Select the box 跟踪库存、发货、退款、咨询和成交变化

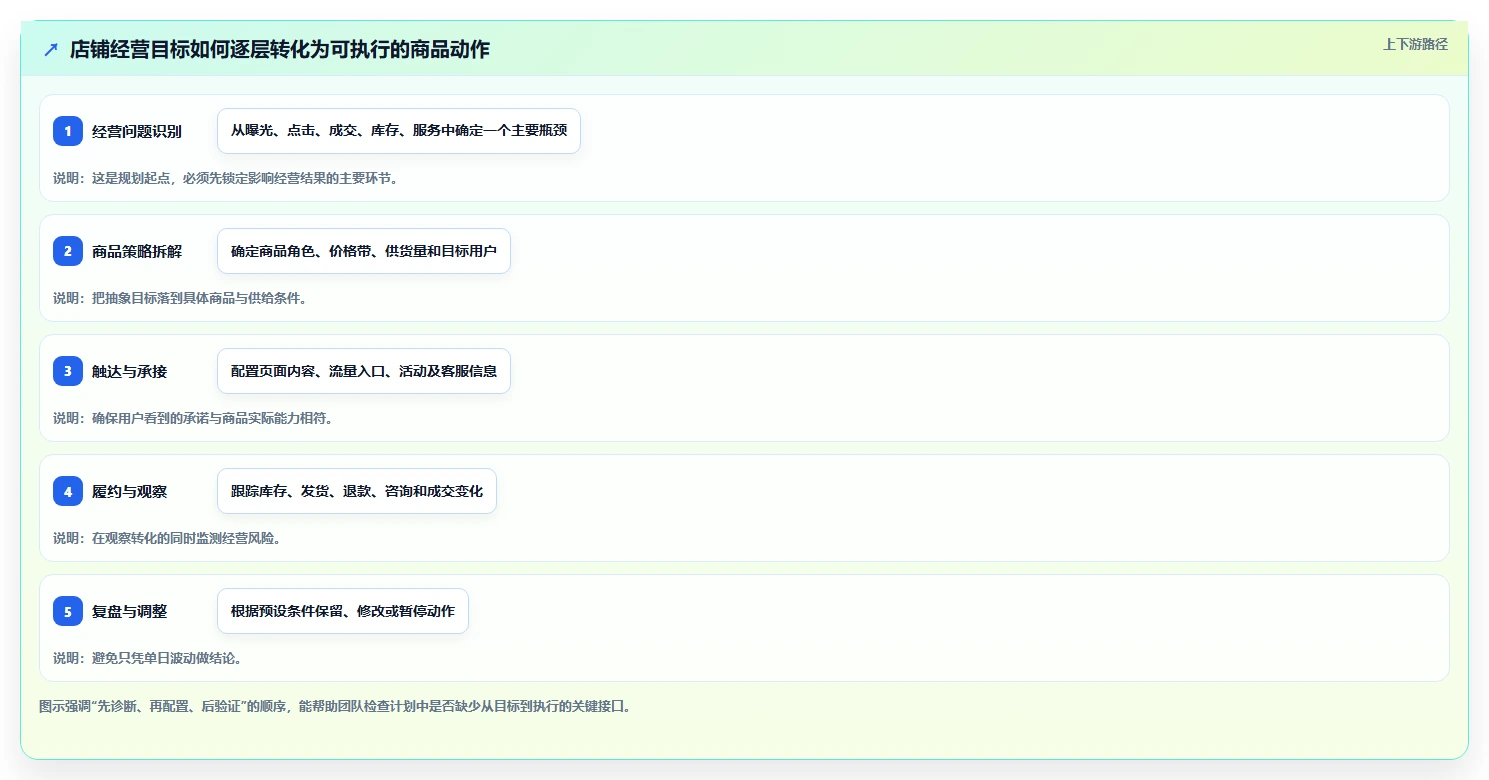[357, 491]
